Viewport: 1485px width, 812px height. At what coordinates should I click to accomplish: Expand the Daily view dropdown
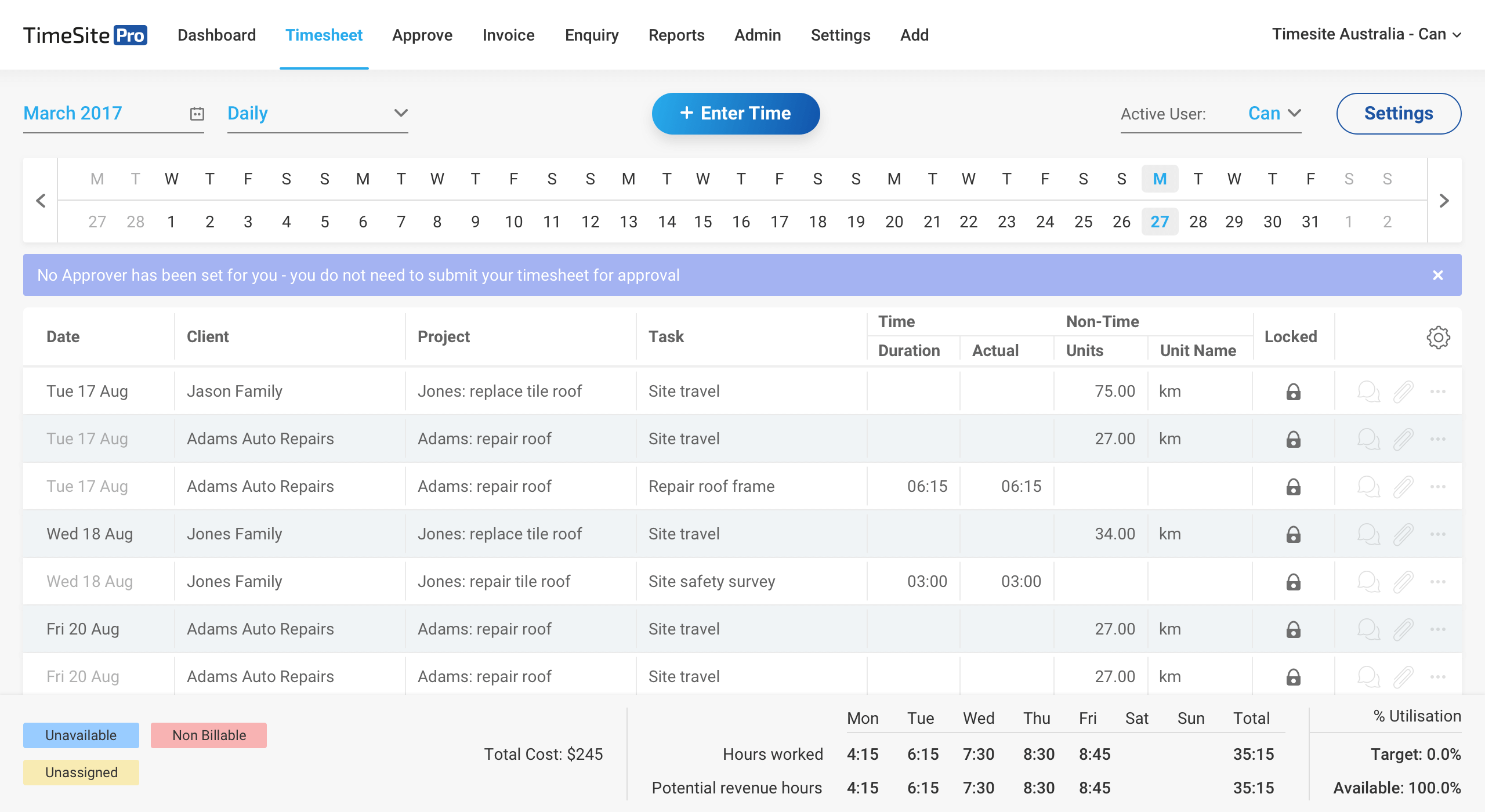click(x=400, y=113)
